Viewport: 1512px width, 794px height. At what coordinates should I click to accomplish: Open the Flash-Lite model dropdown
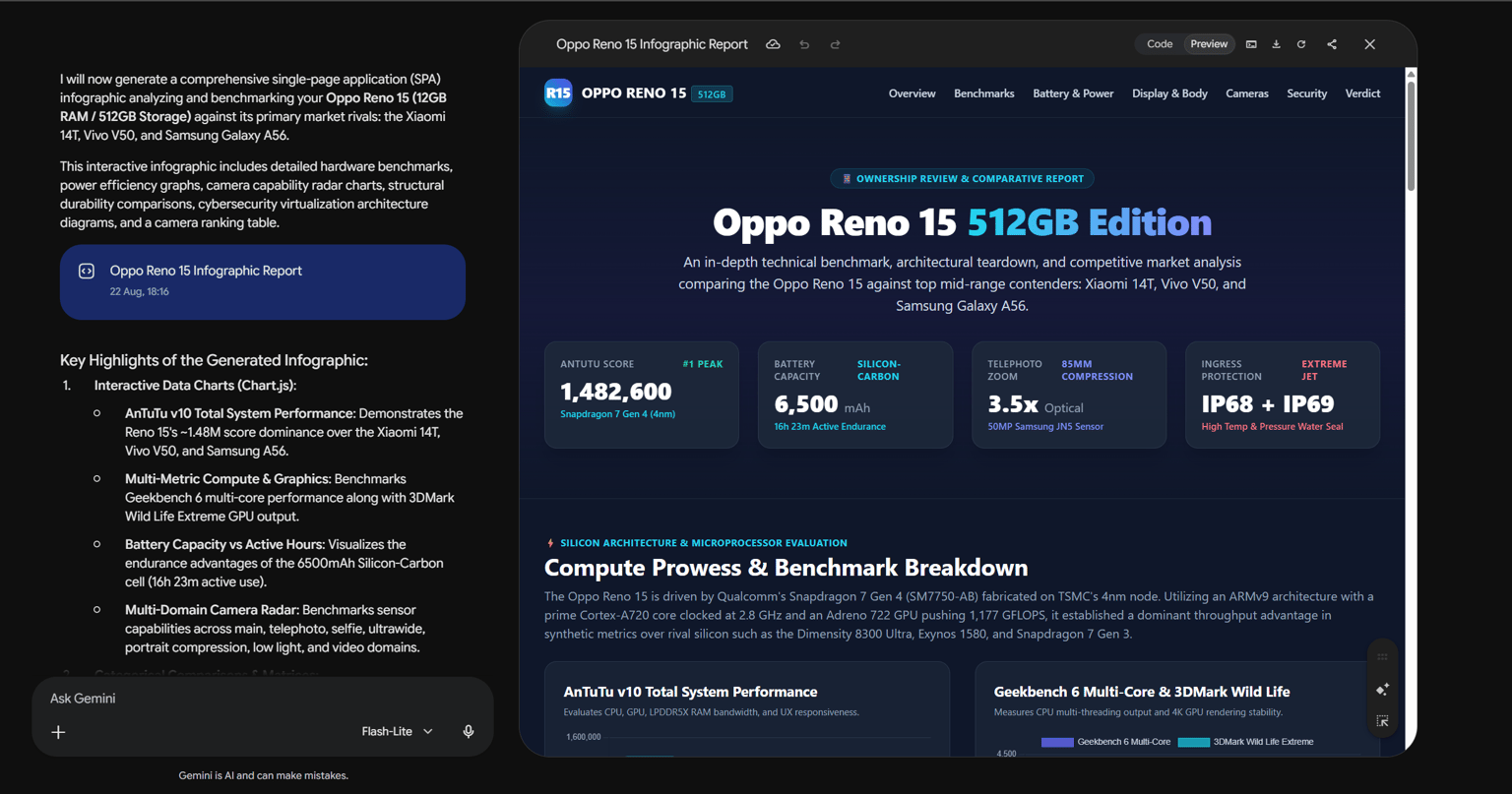click(397, 731)
